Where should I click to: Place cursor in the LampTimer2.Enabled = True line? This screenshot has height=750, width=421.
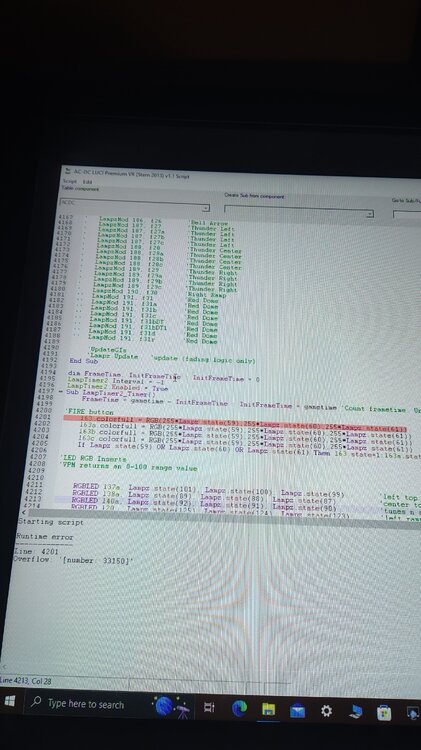(117, 386)
